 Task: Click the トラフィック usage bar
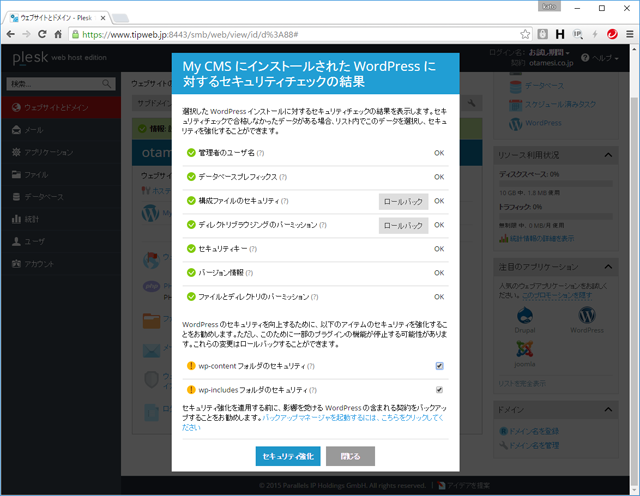pyautogui.click(x=556, y=216)
